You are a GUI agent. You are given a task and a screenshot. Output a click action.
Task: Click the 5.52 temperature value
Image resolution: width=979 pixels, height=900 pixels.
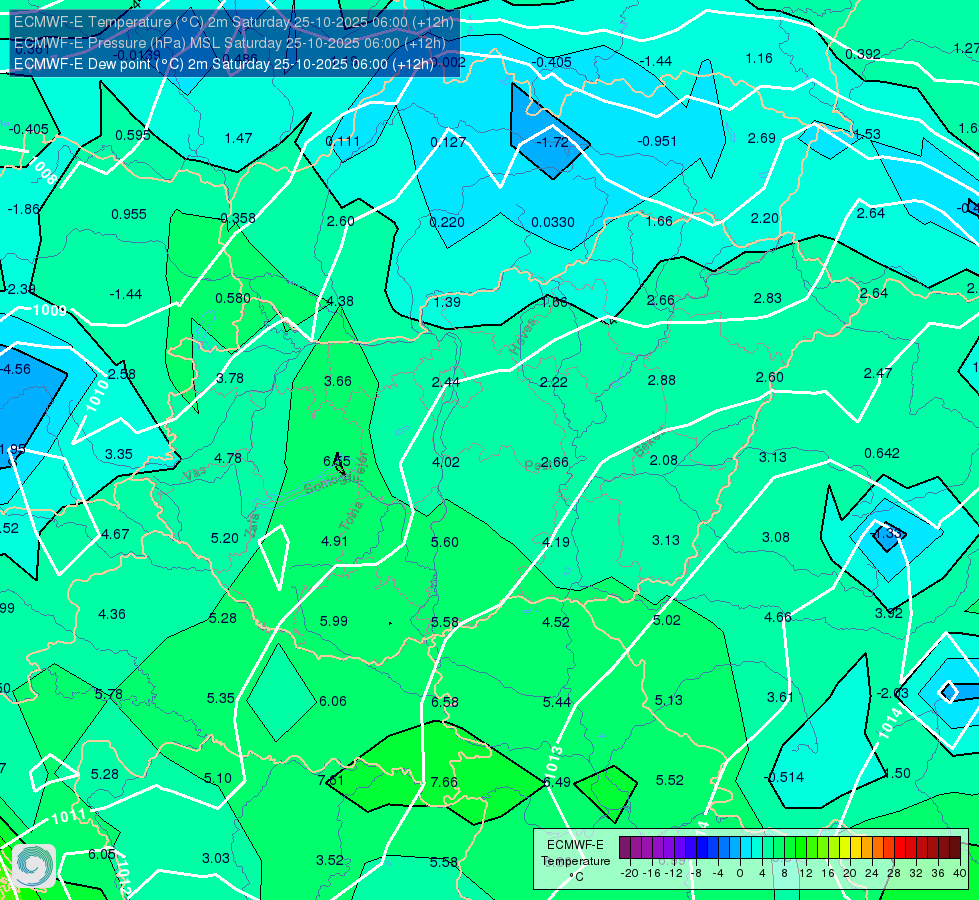(x=670, y=780)
